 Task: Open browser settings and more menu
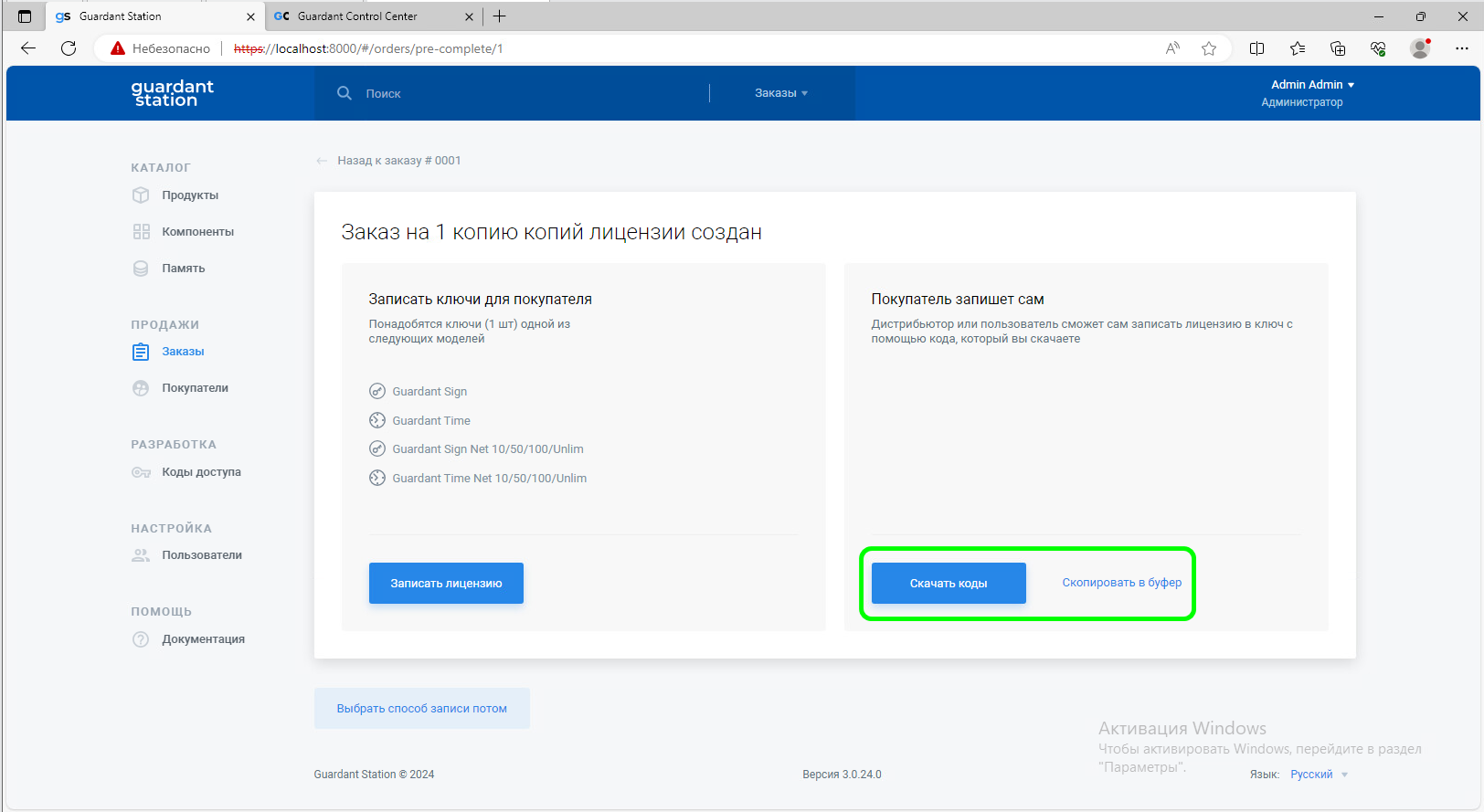coord(1462,48)
